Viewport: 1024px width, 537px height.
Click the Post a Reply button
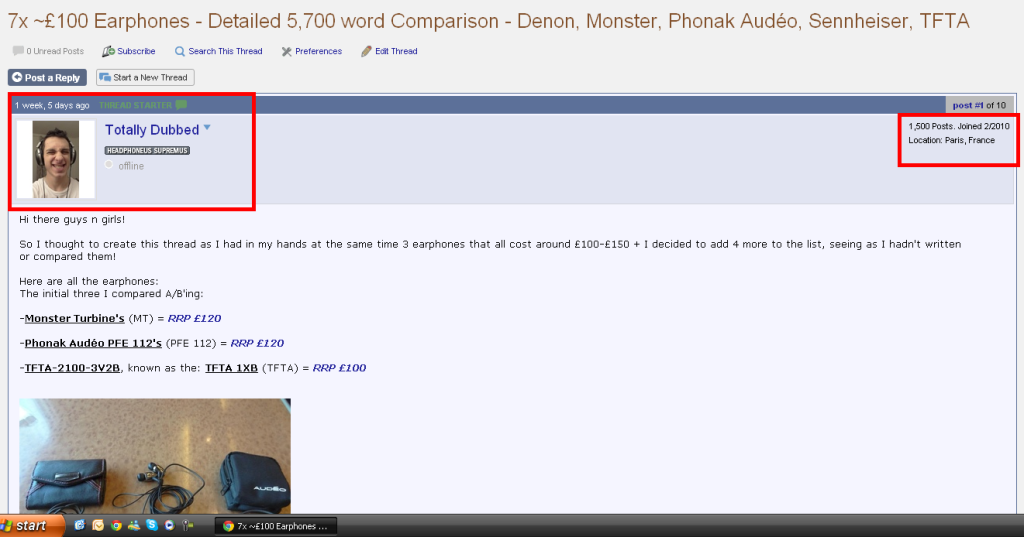[47, 77]
